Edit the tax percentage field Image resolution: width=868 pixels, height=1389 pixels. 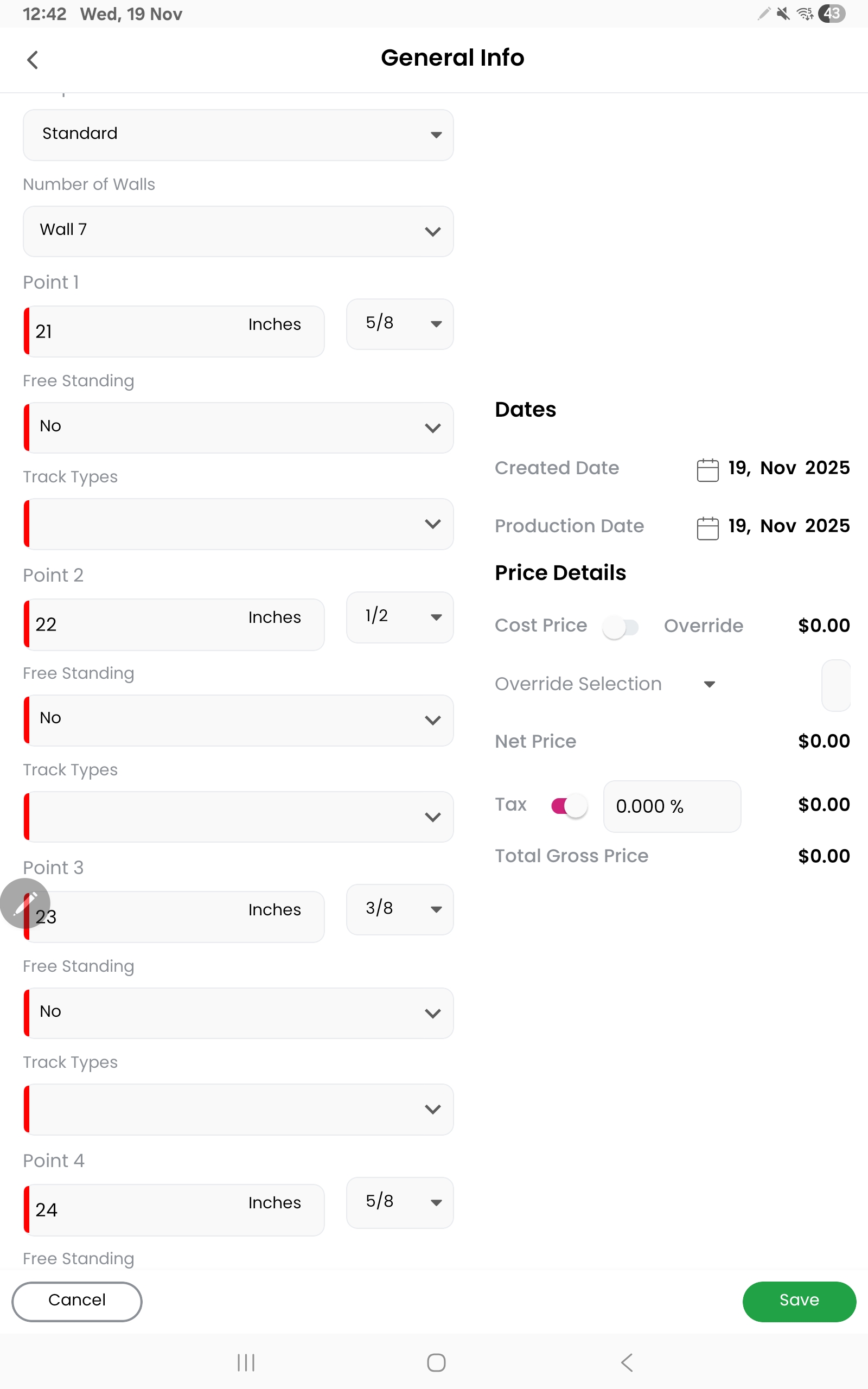click(671, 806)
